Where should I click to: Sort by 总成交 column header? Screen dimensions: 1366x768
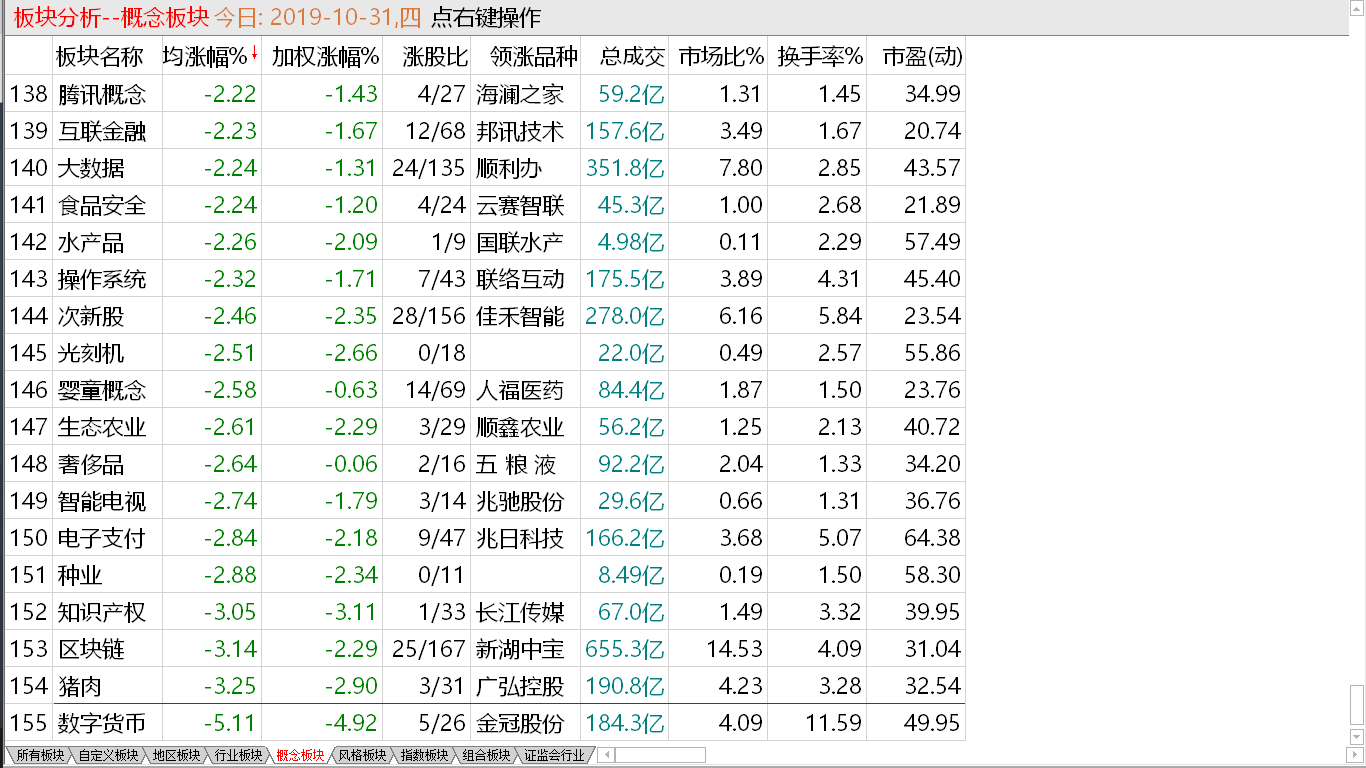pyautogui.click(x=633, y=57)
